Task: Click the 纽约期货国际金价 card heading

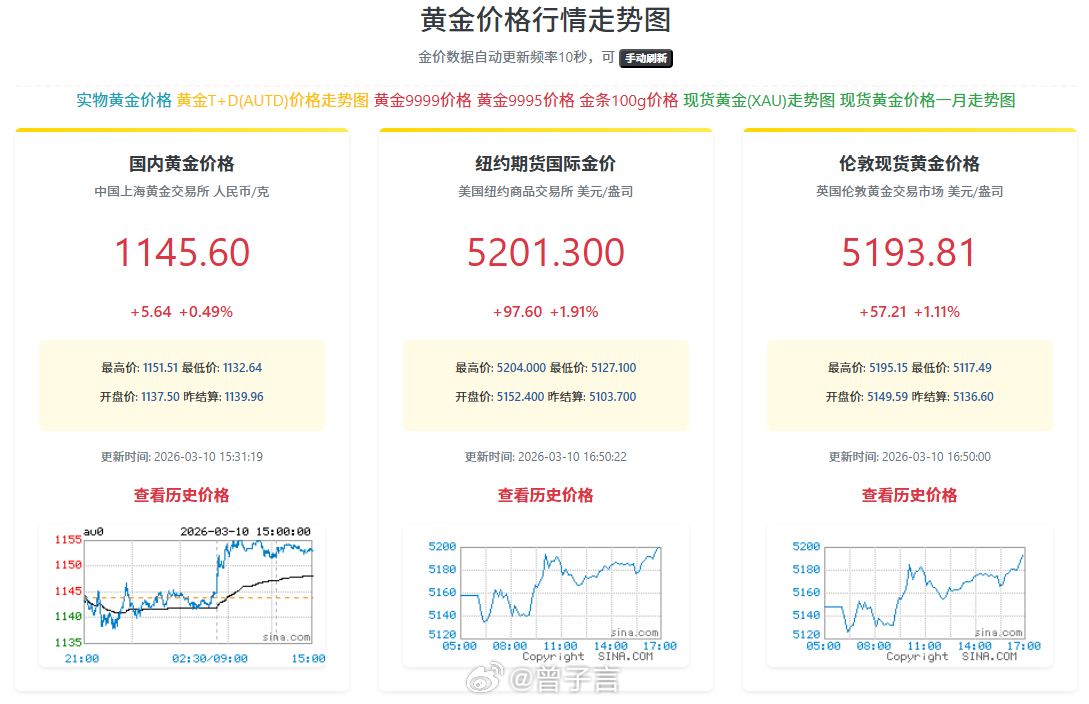Action: 545,163
